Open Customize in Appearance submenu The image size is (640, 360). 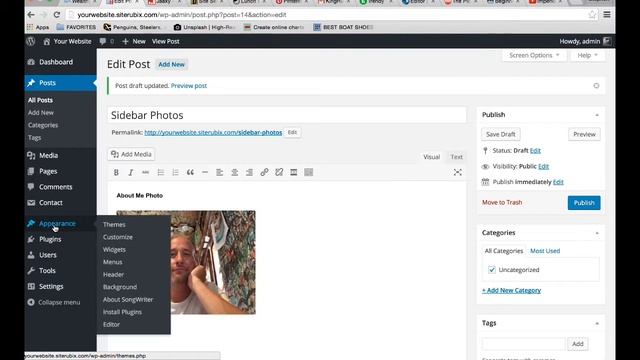118,237
